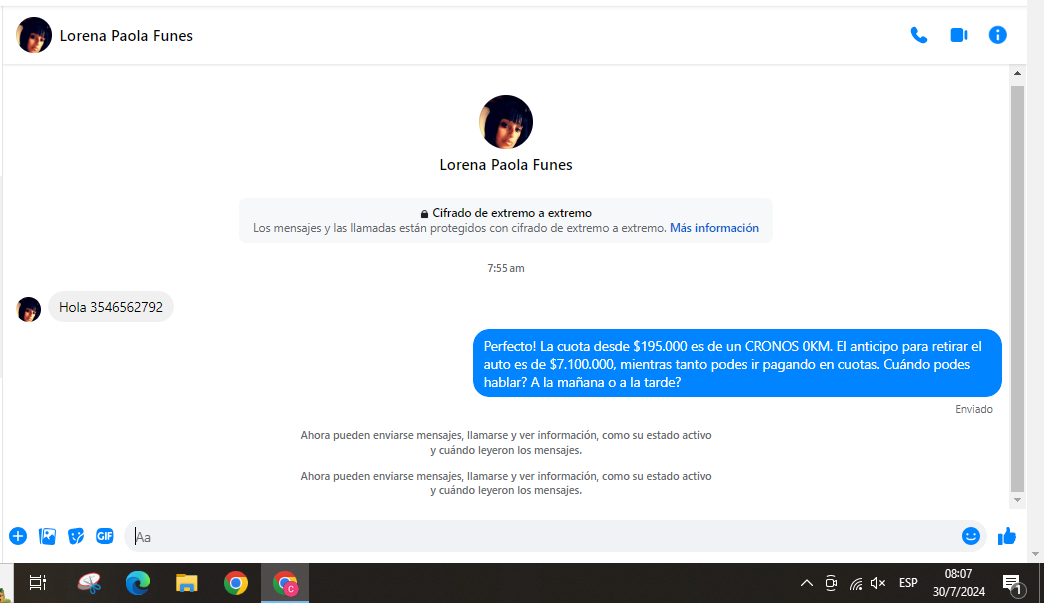The image size is (1044, 603).
Task: Open more actions plus button
Action: coord(18,536)
